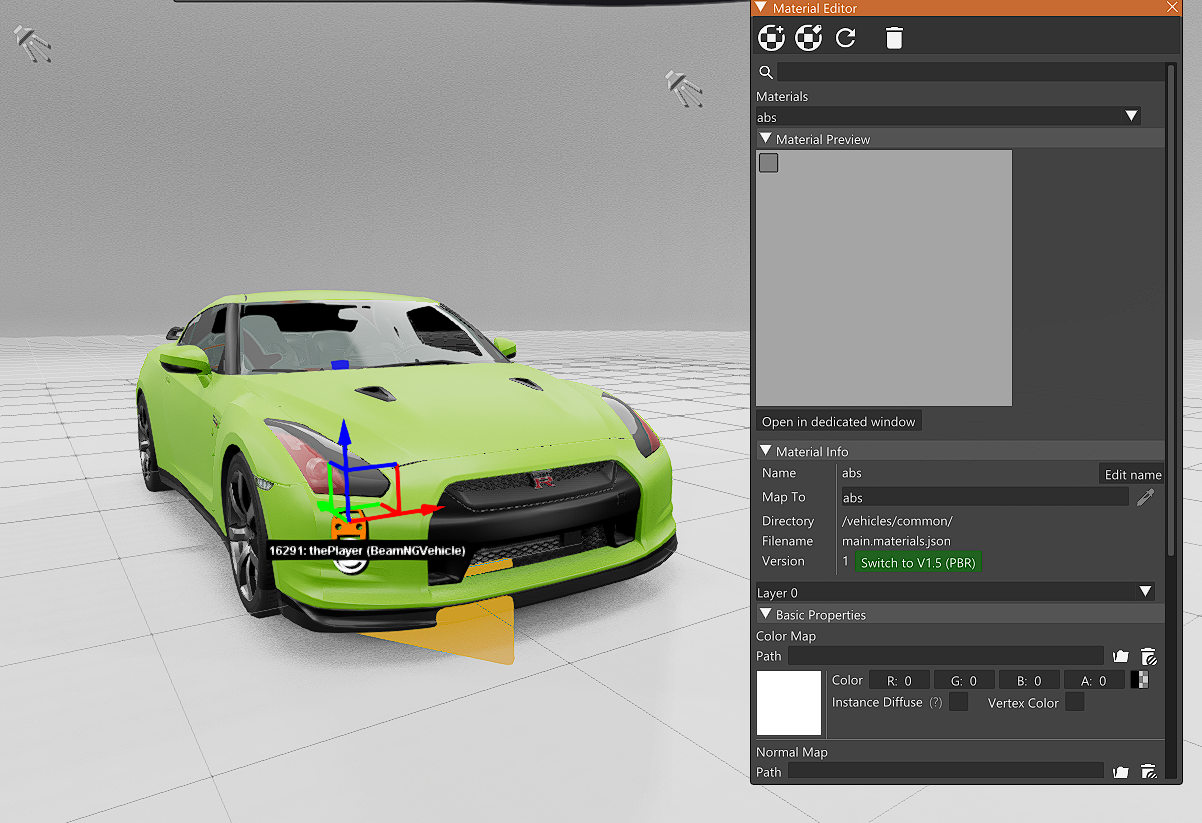This screenshot has width=1202, height=823.
Task: Click the Color R value field
Action: coord(899,680)
